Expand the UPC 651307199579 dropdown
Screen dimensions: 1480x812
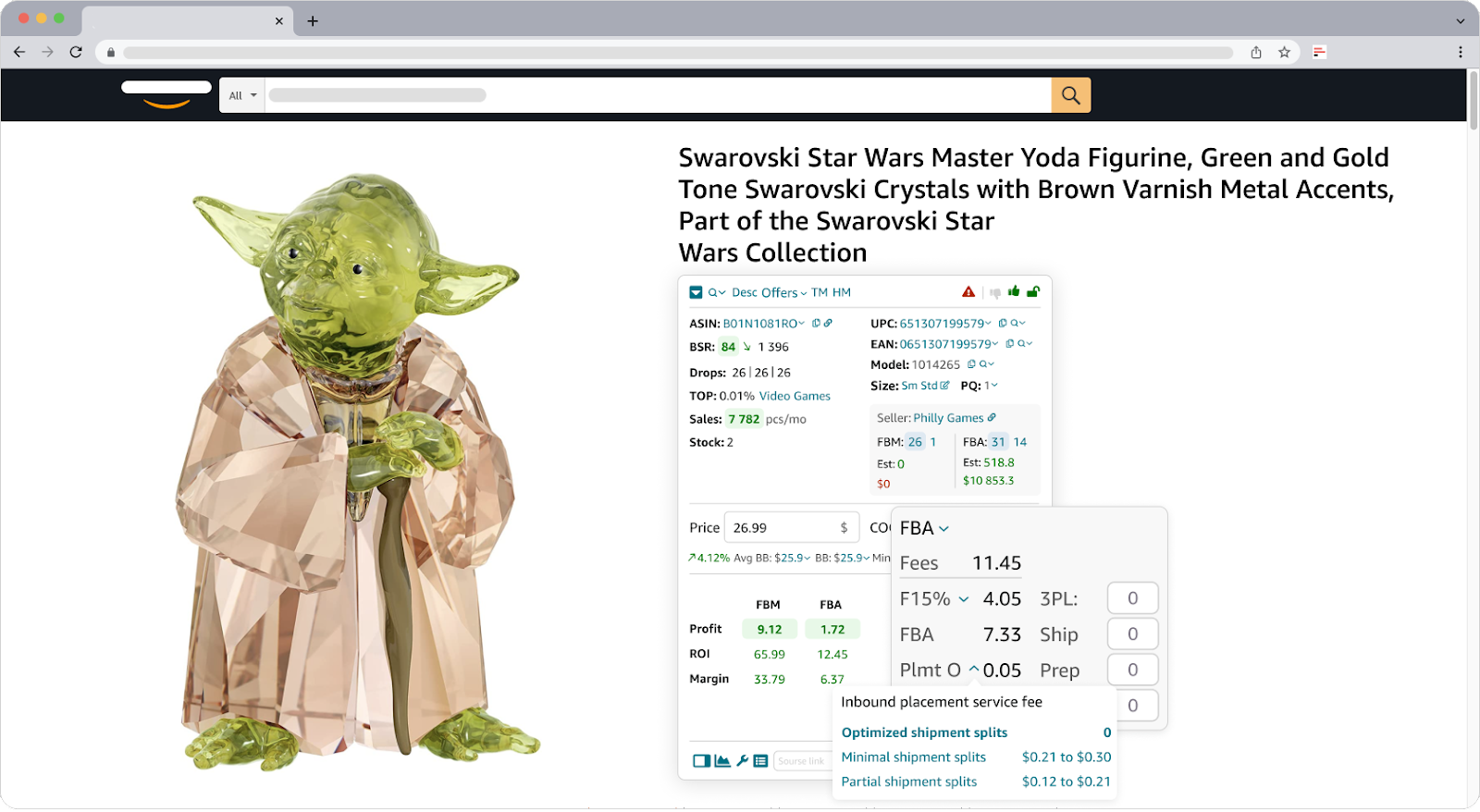[945, 324]
